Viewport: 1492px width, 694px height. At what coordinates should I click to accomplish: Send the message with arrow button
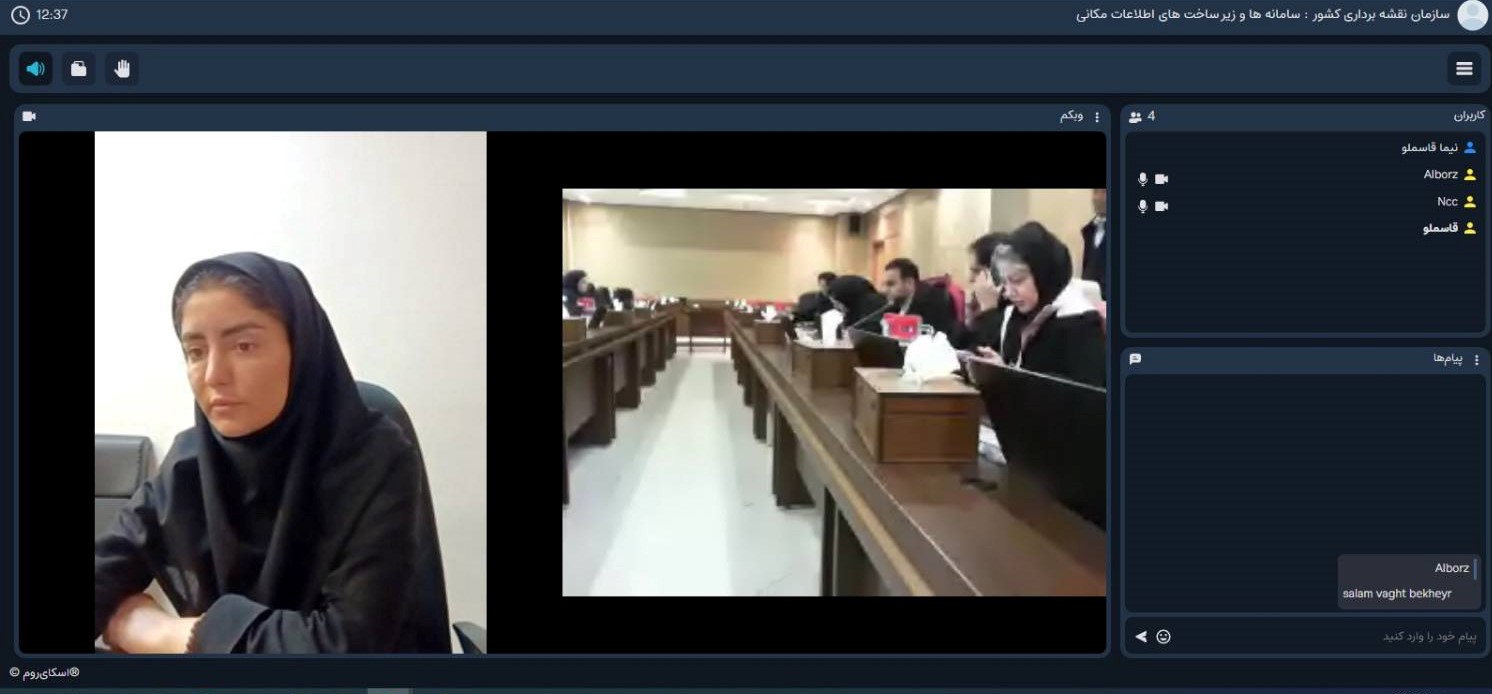(x=1141, y=637)
